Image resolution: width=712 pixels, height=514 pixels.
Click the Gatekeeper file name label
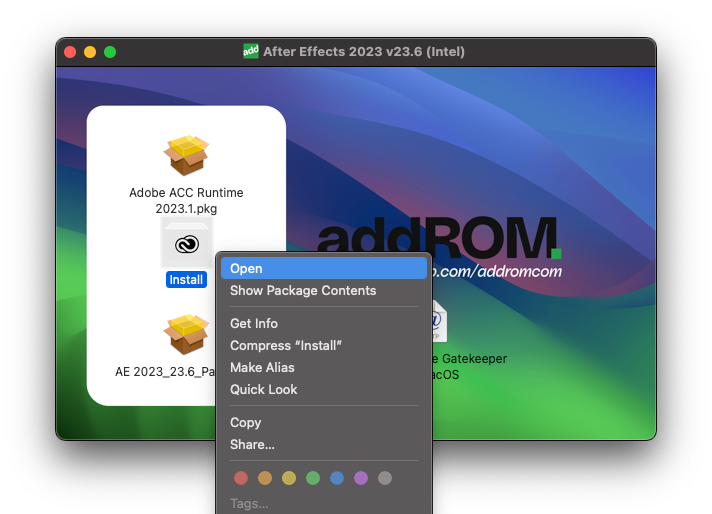pyautogui.click(x=469, y=366)
